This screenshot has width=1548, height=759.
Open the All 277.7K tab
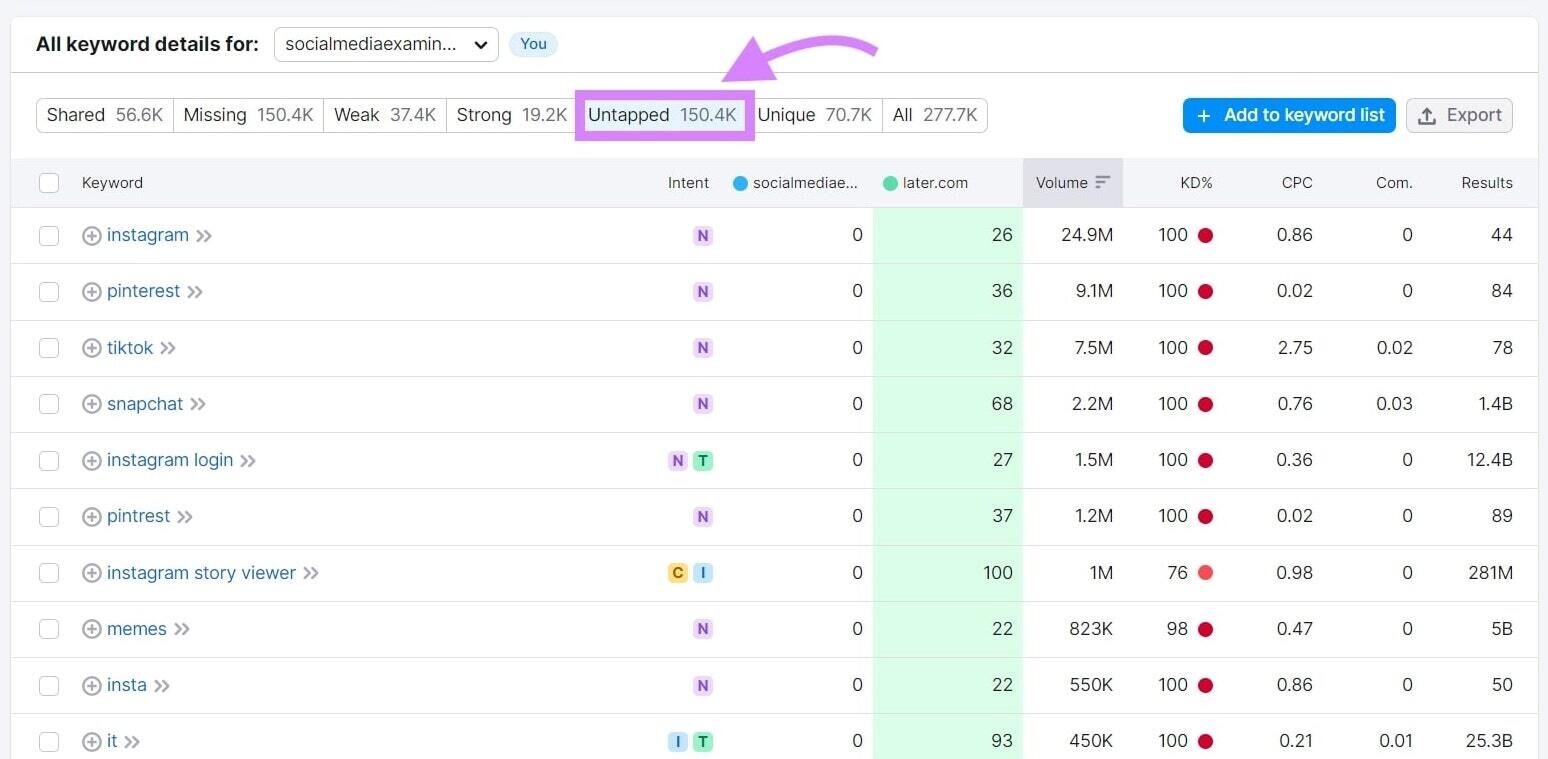(934, 114)
